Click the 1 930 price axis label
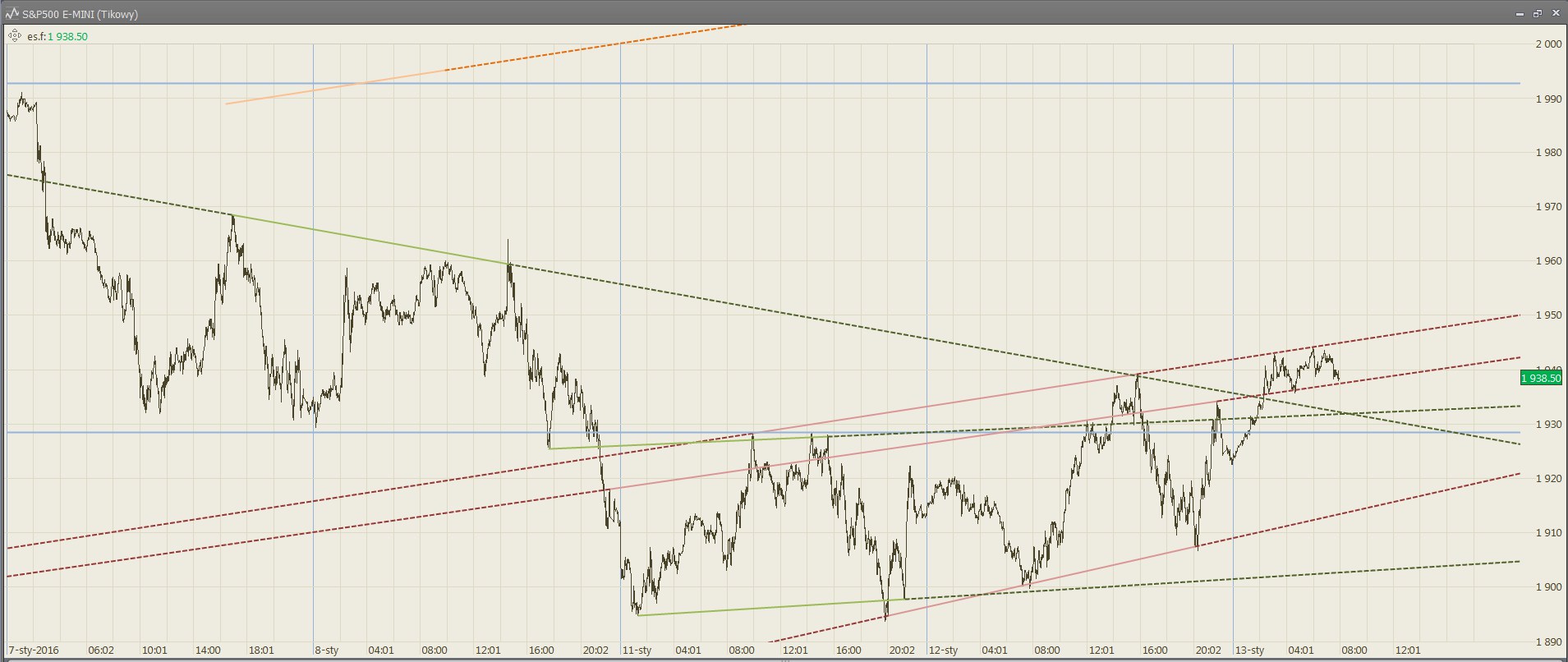Screen dimensions: 1568x662 click(1548, 424)
